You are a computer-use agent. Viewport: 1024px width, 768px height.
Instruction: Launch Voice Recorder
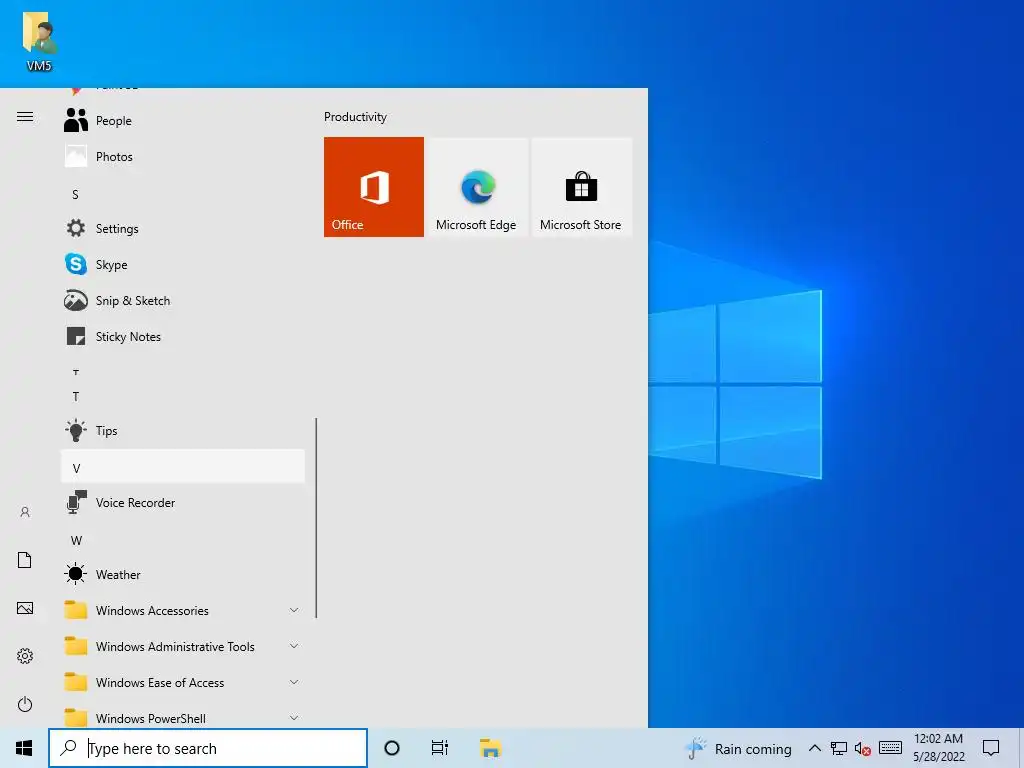pyautogui.click(x=183, y=502)
